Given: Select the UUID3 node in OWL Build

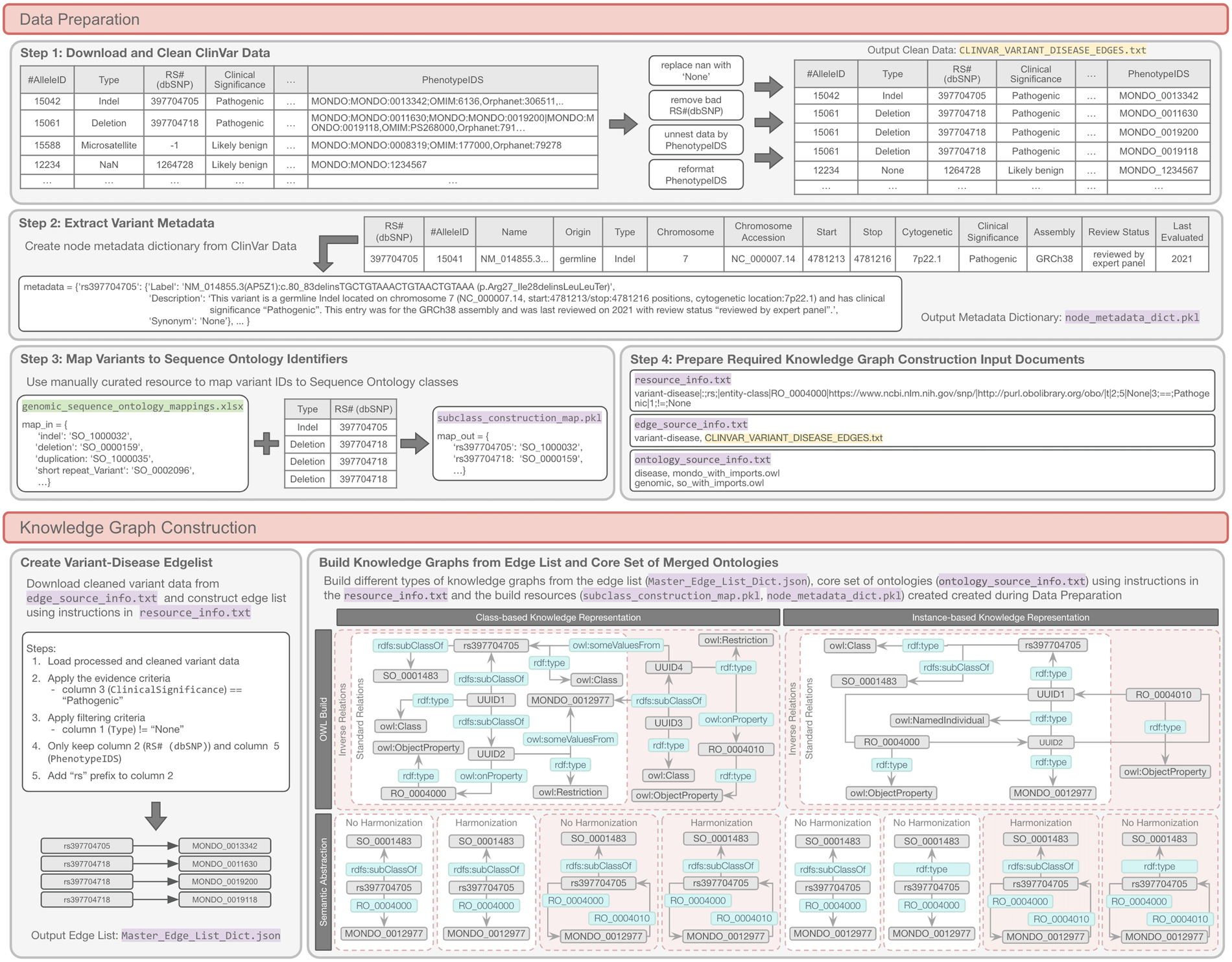Looking at the screenshot, I should [x=668, y=723].
